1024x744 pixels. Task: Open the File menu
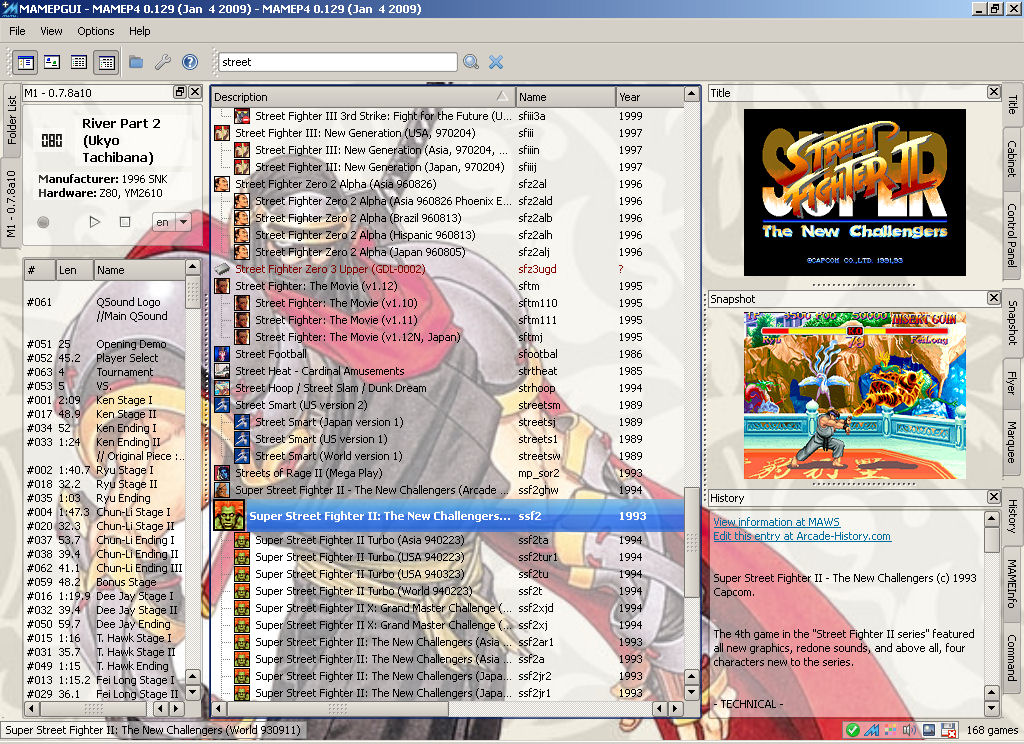point(18,31)
